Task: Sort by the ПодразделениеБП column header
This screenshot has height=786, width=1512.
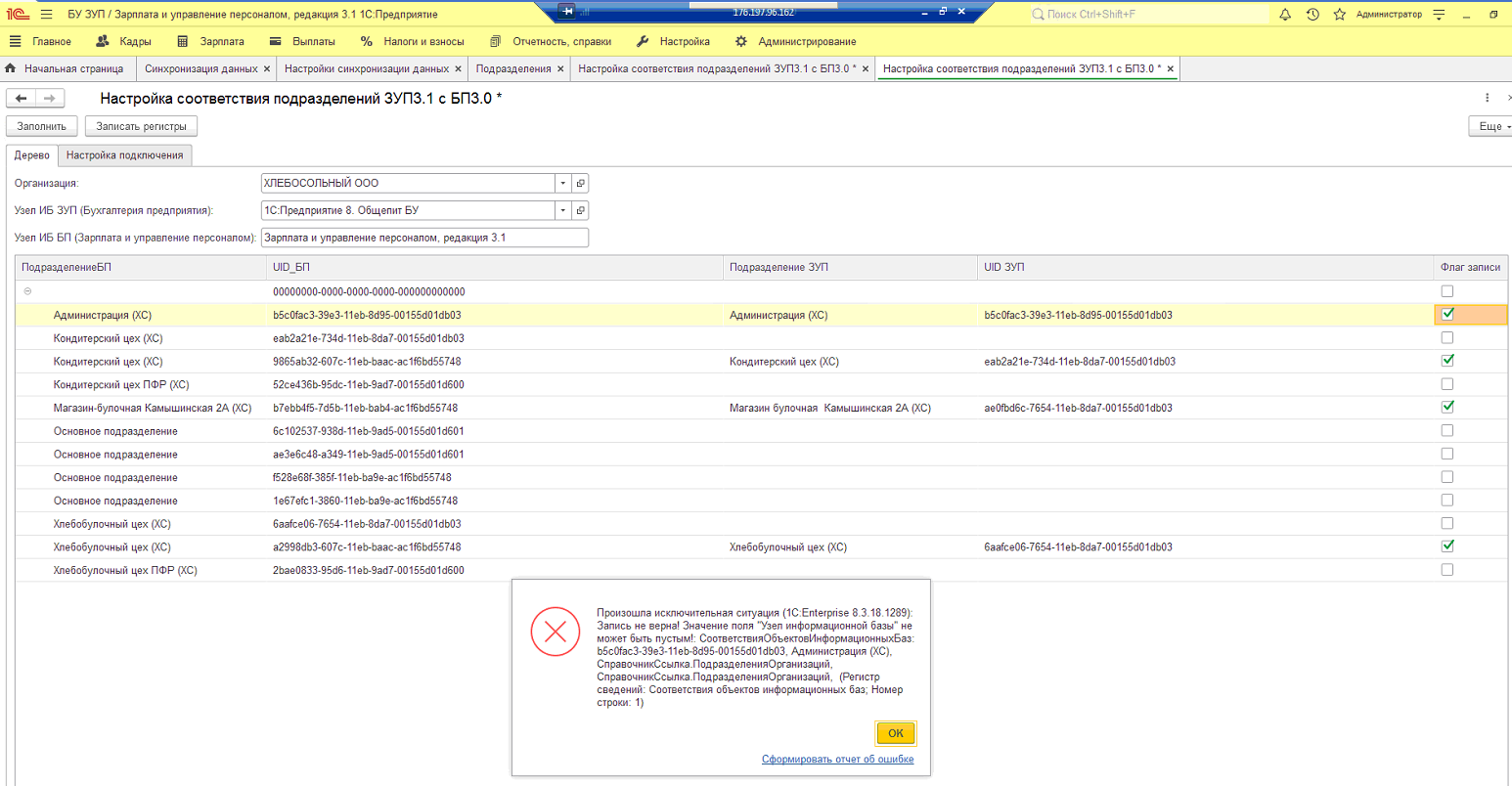Action: coord(141,267)
